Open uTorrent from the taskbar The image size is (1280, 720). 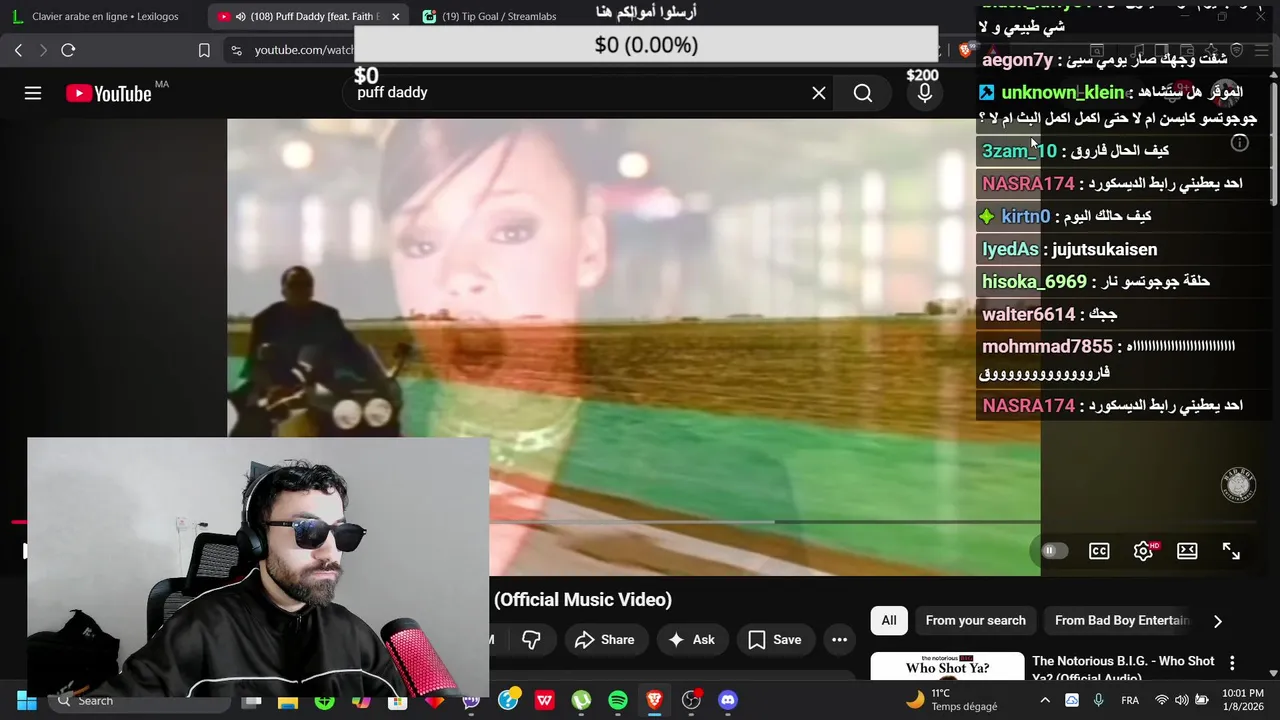[581, 701]
